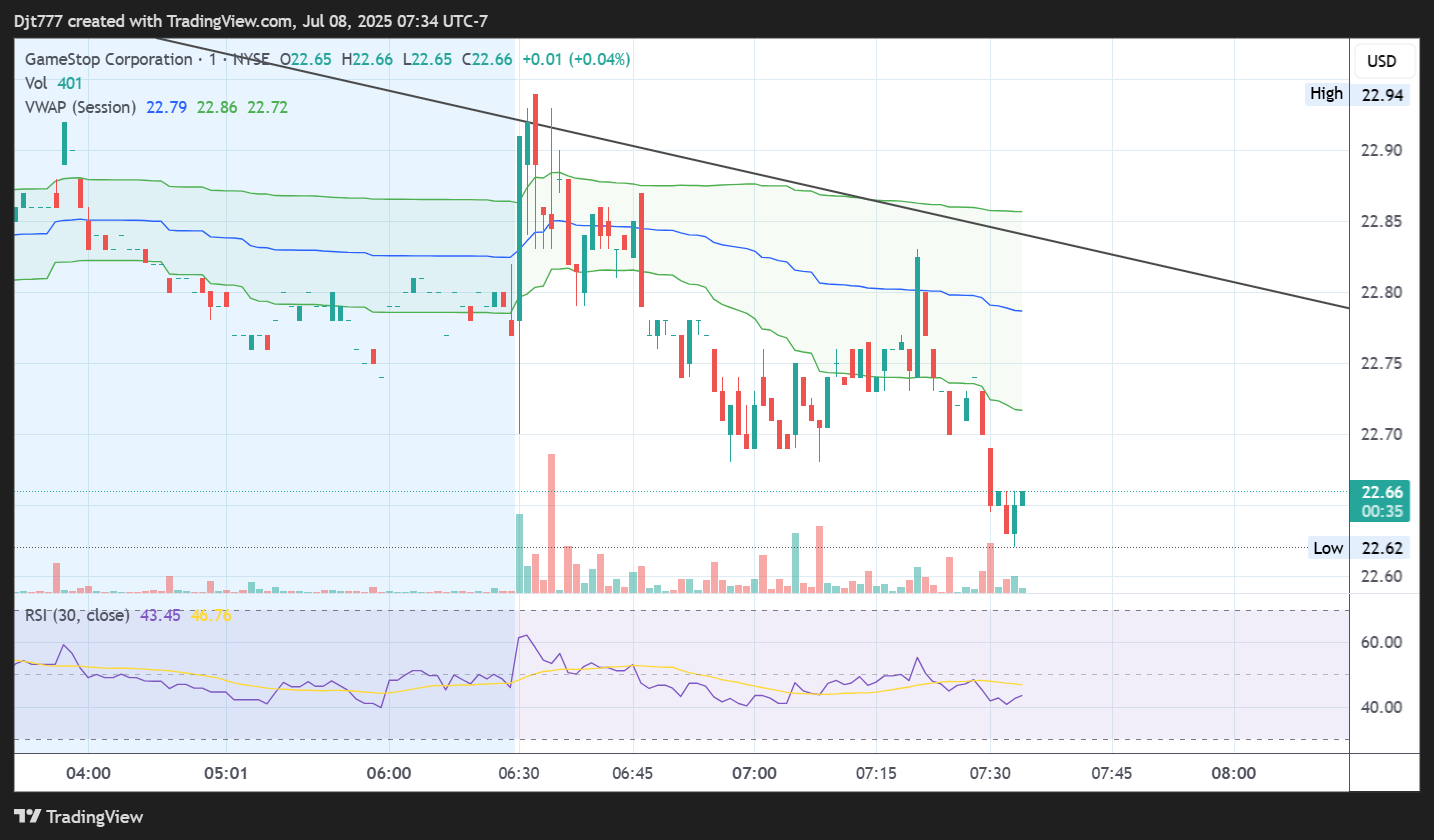
Task: Click the RSI 60.00 axis label
Action: point(1381,642)
